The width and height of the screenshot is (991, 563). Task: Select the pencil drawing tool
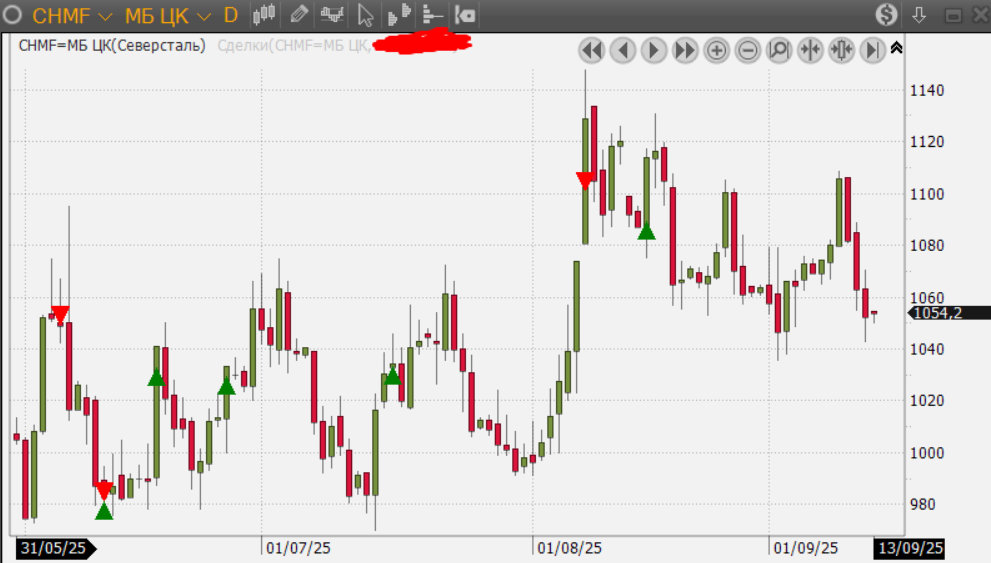[x=298, y=15]
